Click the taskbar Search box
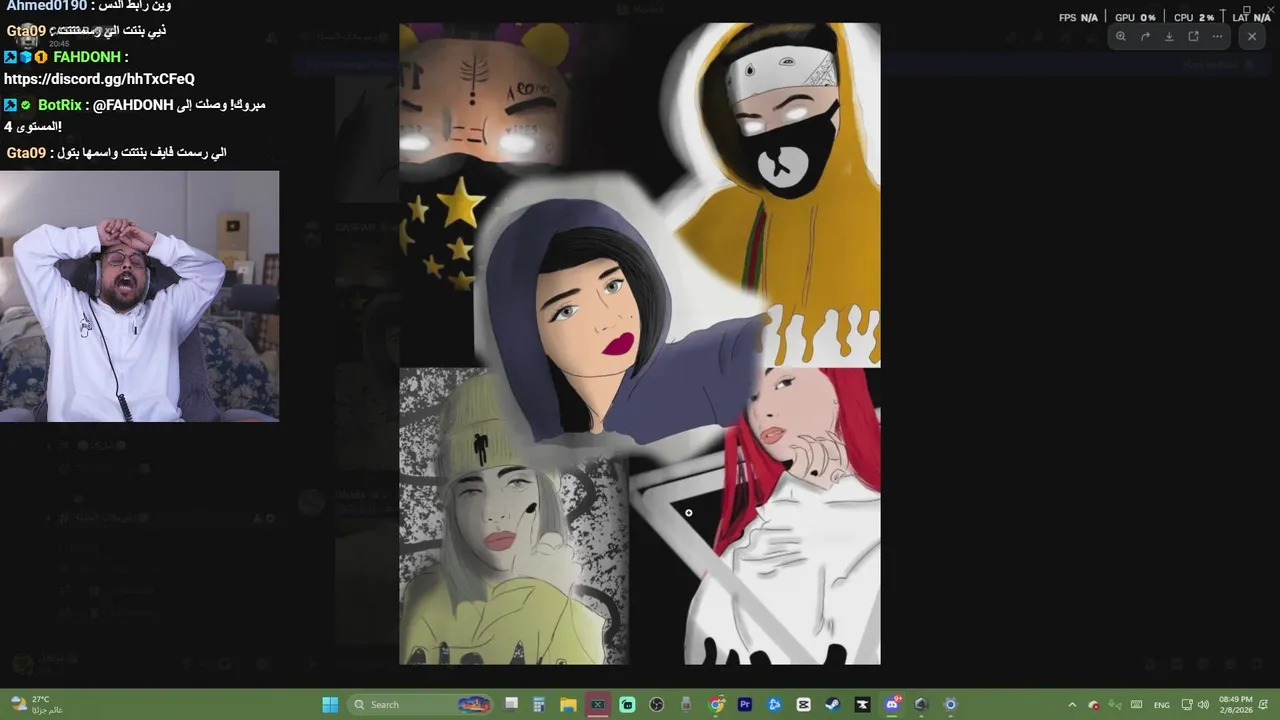This screenshot has height=720, width=1280. pos(422,705)
